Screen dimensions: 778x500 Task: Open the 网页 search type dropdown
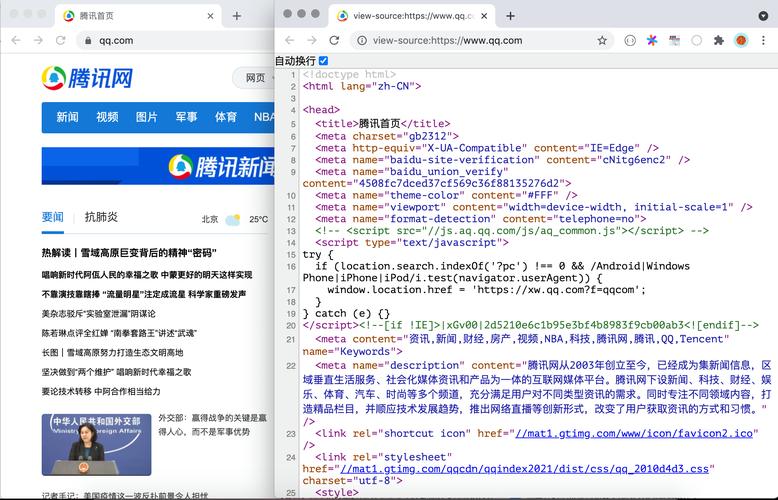click(x=254, y=78)
